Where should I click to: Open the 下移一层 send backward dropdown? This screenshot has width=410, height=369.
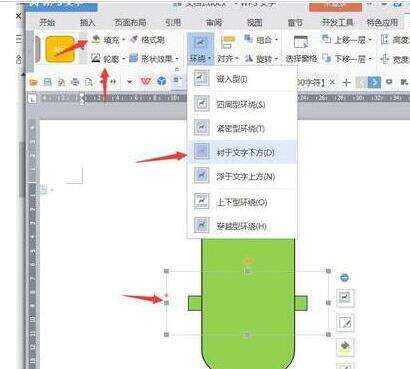point(347,59)
